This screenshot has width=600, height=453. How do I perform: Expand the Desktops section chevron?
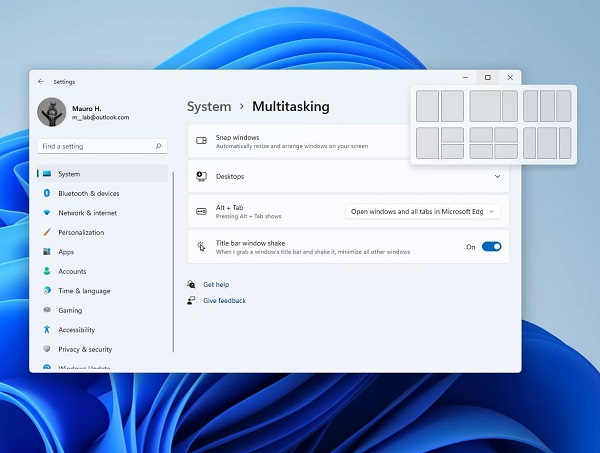click(497, 176)
